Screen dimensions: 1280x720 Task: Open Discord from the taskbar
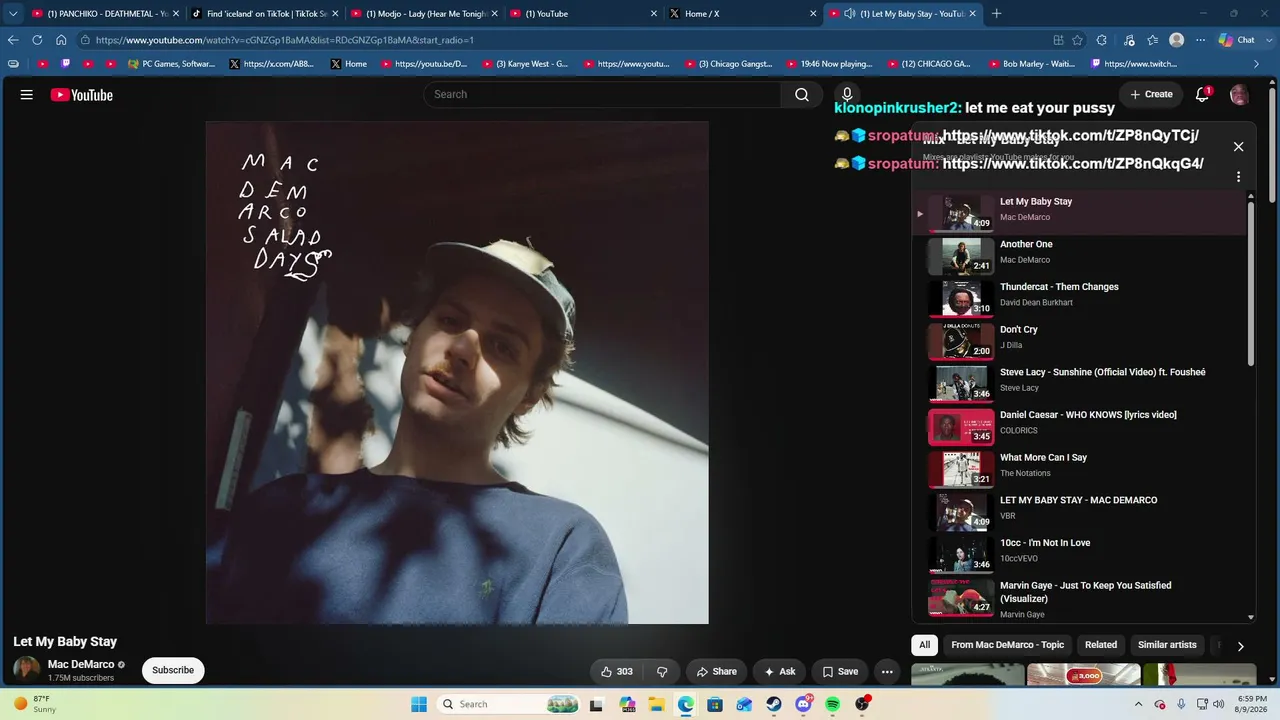point(803,704)
